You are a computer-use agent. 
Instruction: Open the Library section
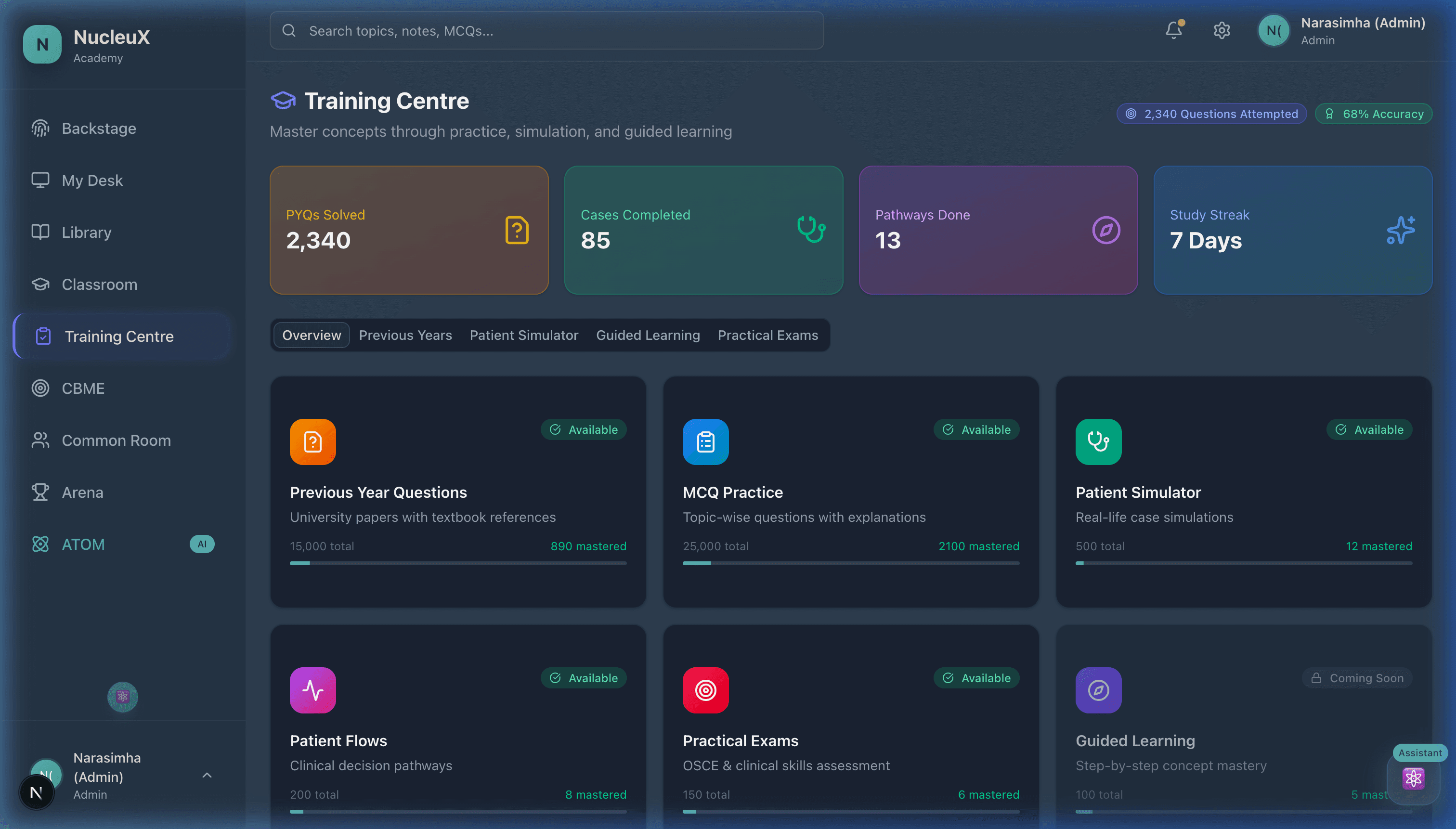tap(86, 233)
